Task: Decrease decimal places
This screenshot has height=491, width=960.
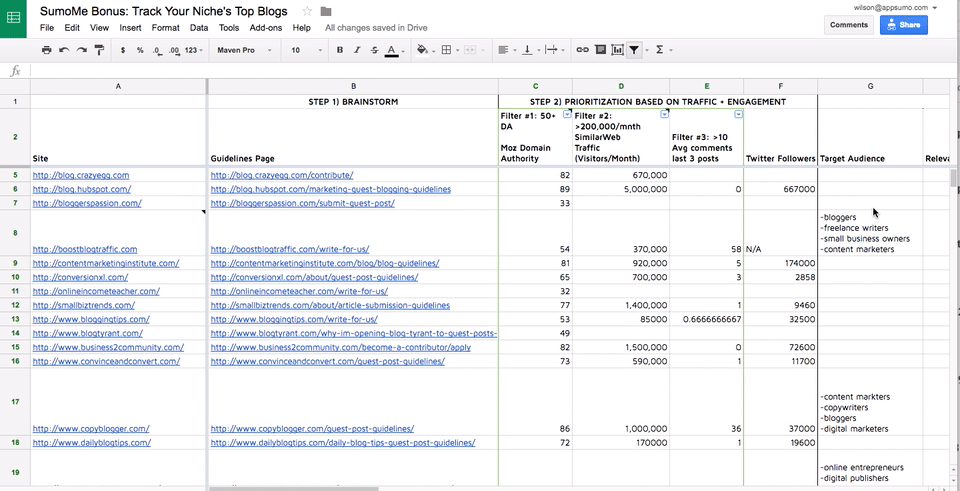Action: [157, 50]
